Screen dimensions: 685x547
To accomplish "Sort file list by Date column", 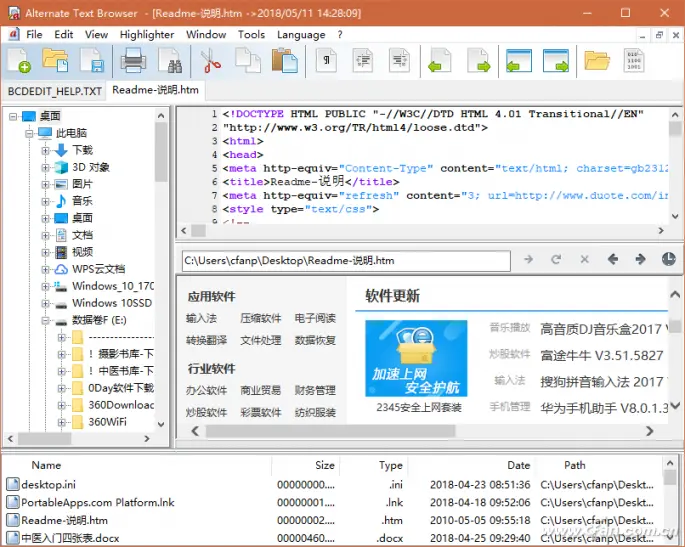I will (519, 465).
